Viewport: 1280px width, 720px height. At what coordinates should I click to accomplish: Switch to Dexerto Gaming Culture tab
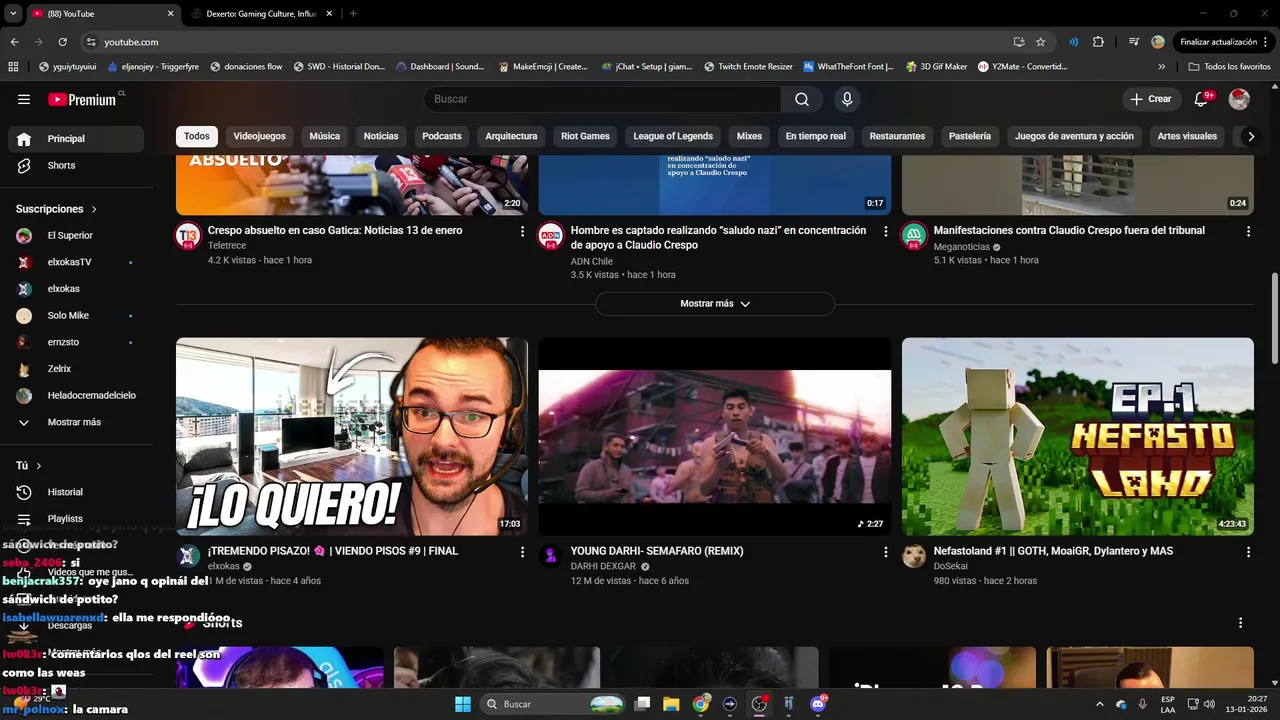click(260, 14)
